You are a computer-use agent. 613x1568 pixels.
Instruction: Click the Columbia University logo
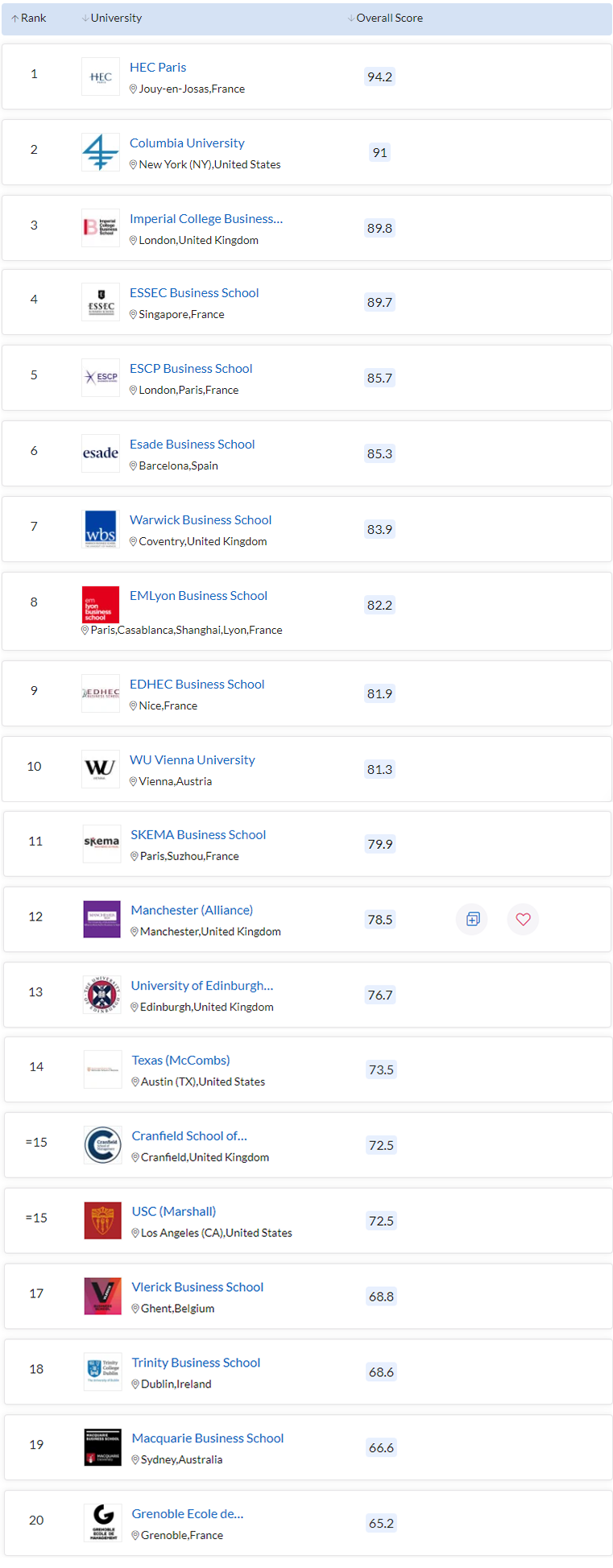pos(101,152)
